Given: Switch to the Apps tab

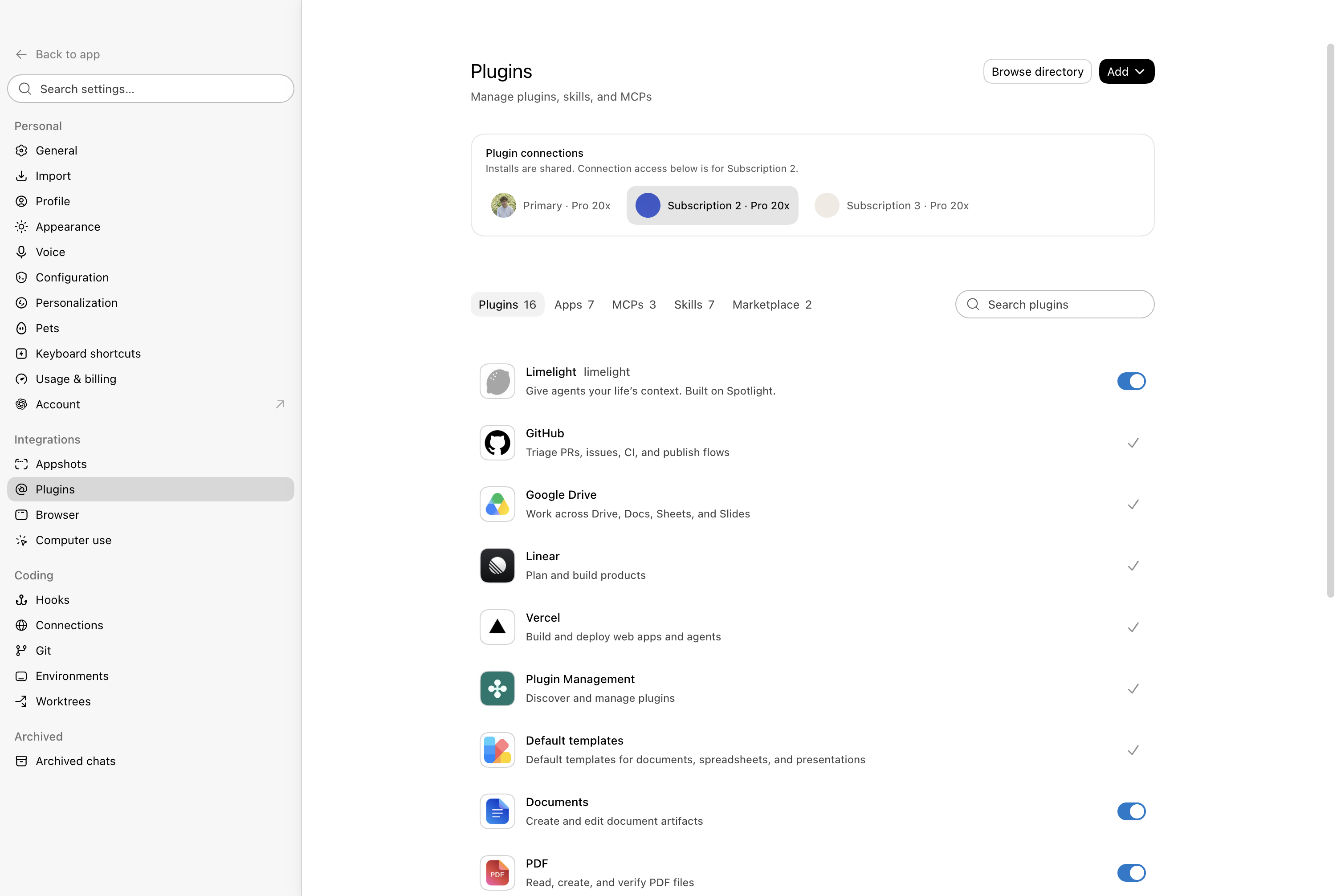Looking at the screenshot, I should tap(574, 305).
